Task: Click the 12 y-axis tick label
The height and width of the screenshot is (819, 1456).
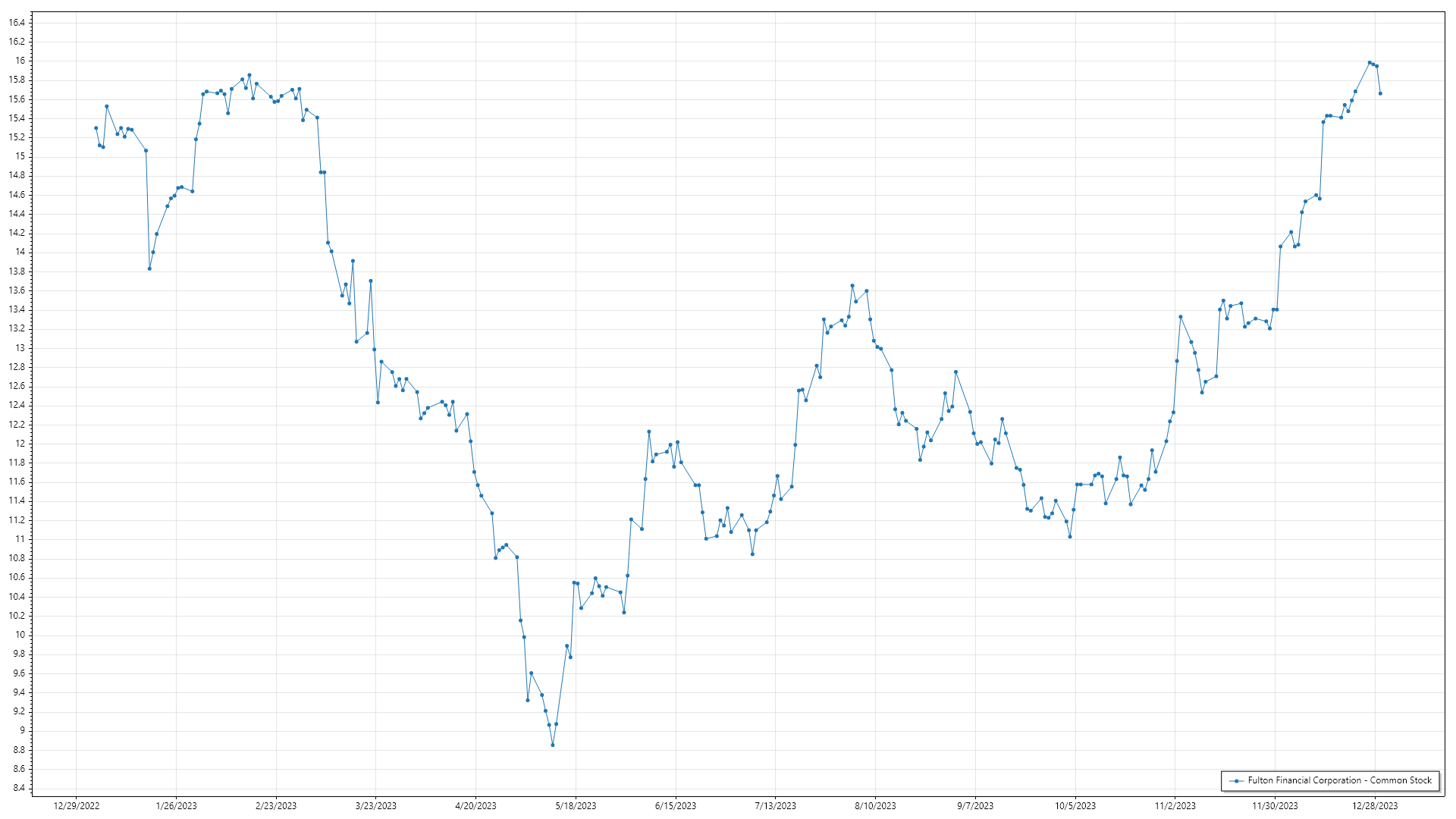Action: pos(20,444)
